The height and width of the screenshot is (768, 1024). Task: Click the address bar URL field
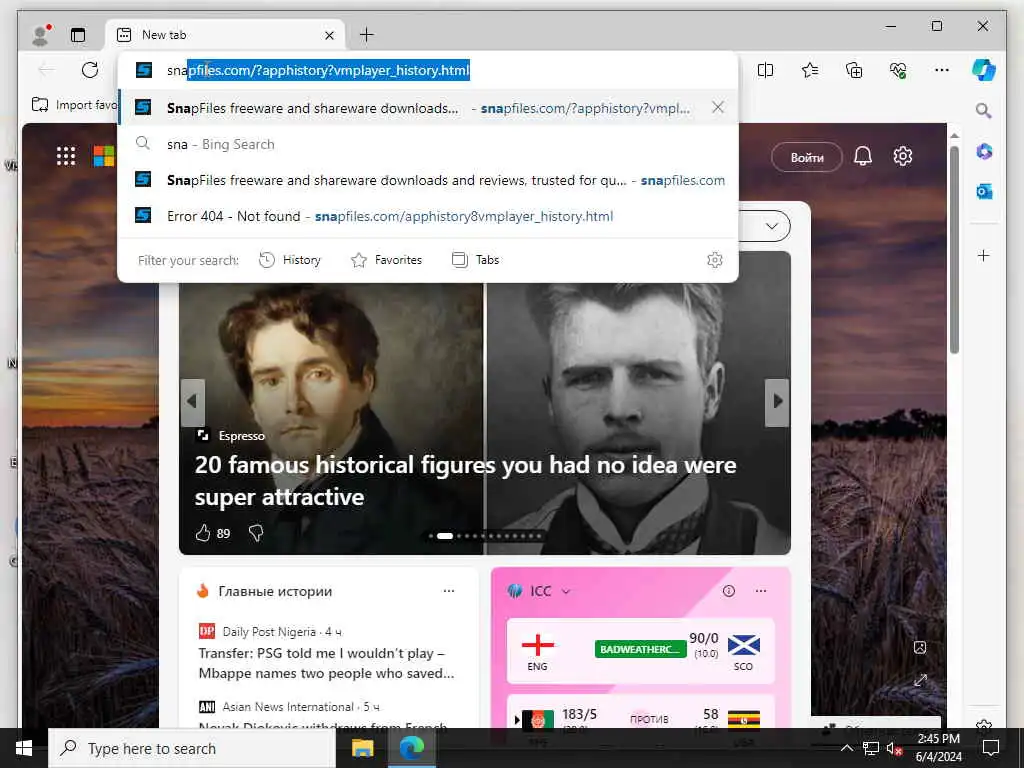428,70
